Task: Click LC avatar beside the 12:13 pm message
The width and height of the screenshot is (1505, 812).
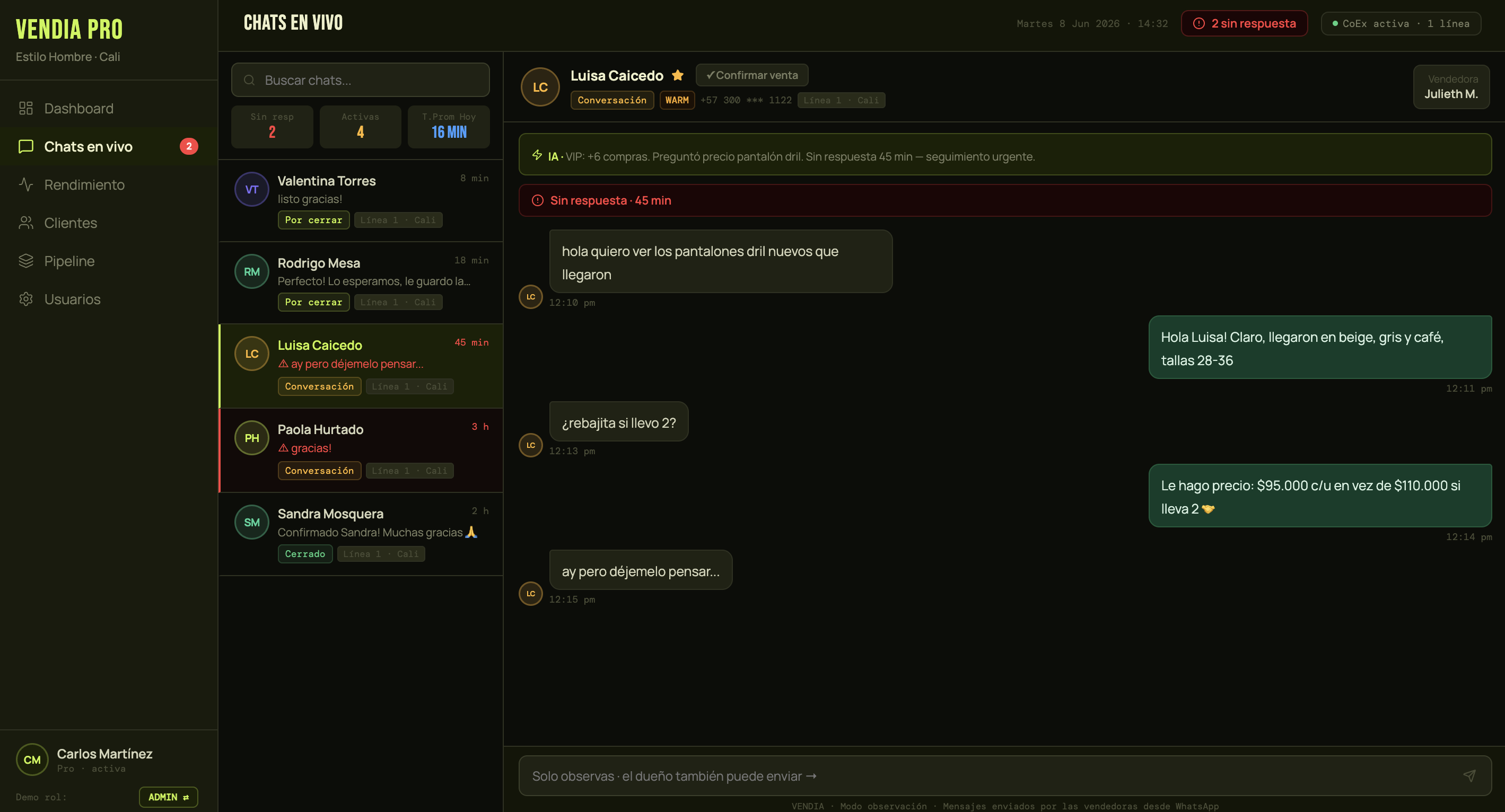Action: tap(530, 445)
